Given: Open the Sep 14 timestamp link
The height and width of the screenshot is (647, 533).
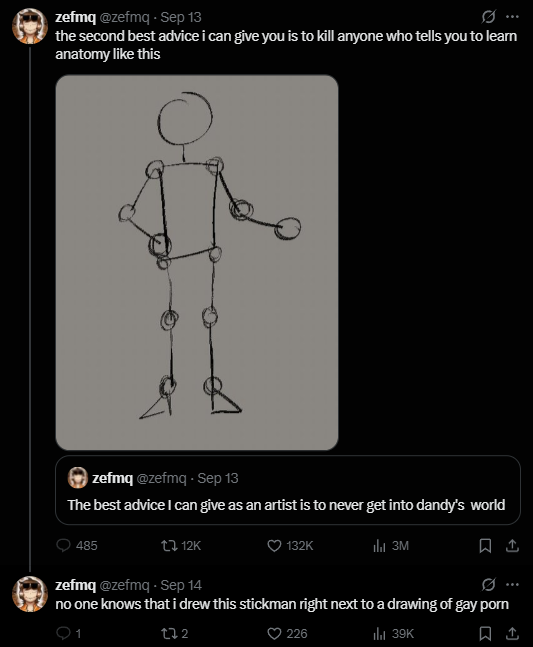Looking at the screenshot, I should [x=181, y=585].
